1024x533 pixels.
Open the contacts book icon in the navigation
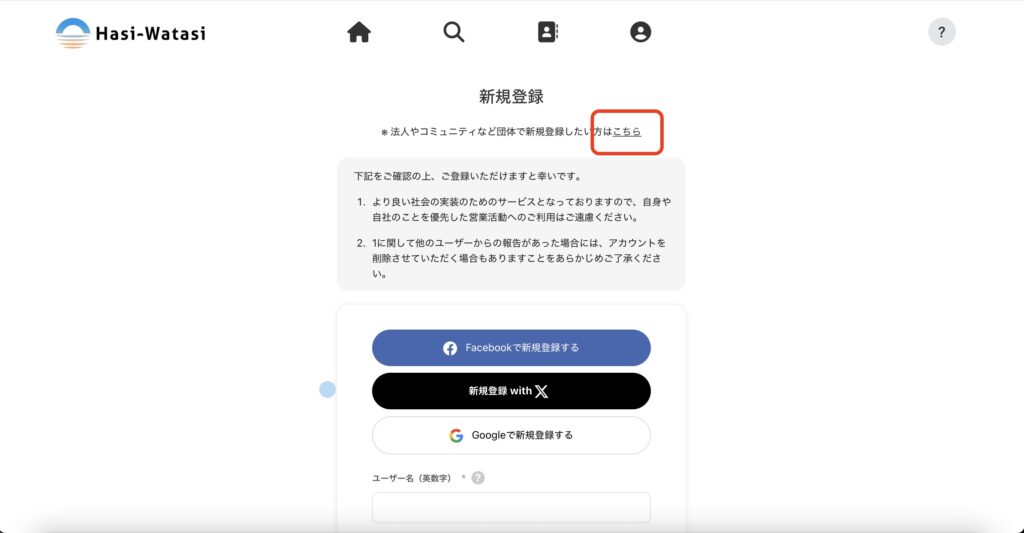547,32
